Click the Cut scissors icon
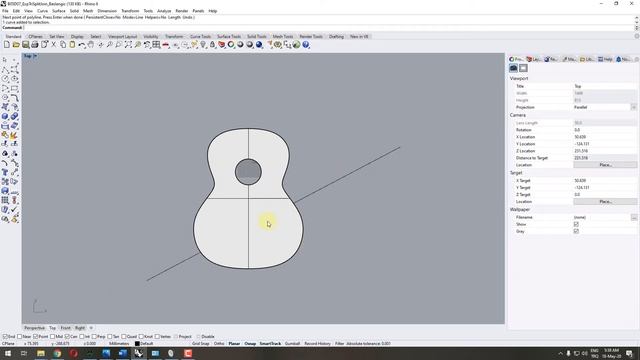Screen dimensions: 640x360 pos(53,44)
